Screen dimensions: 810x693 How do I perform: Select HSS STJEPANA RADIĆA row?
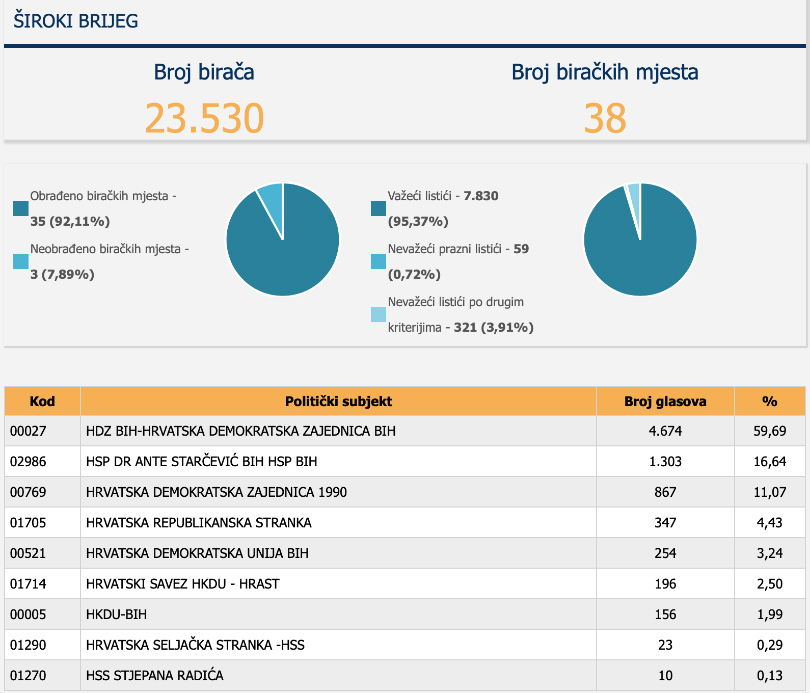[x=405, y=675]
